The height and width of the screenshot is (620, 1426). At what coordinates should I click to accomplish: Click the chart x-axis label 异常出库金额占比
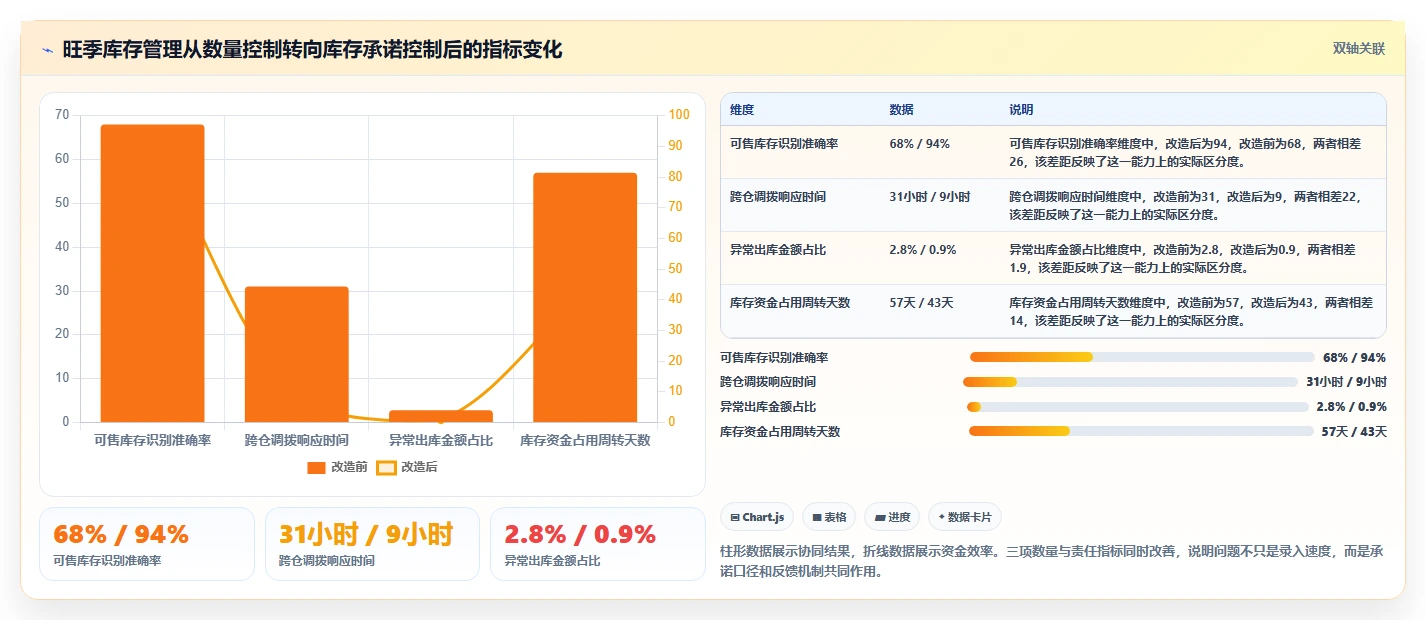pyautogui.click(x=441, y=440)
